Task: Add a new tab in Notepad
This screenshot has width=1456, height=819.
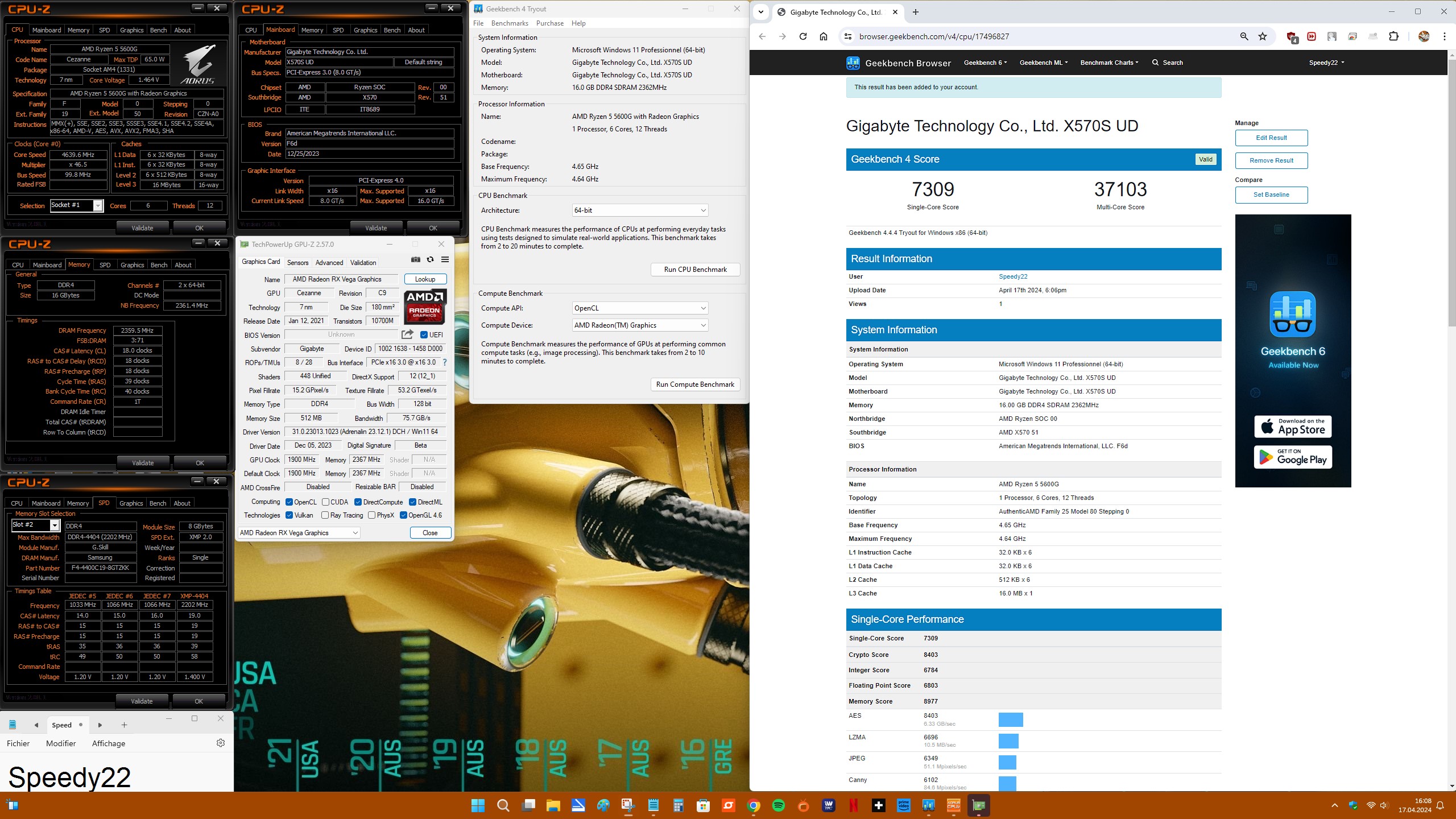Action: click(124, 725)
